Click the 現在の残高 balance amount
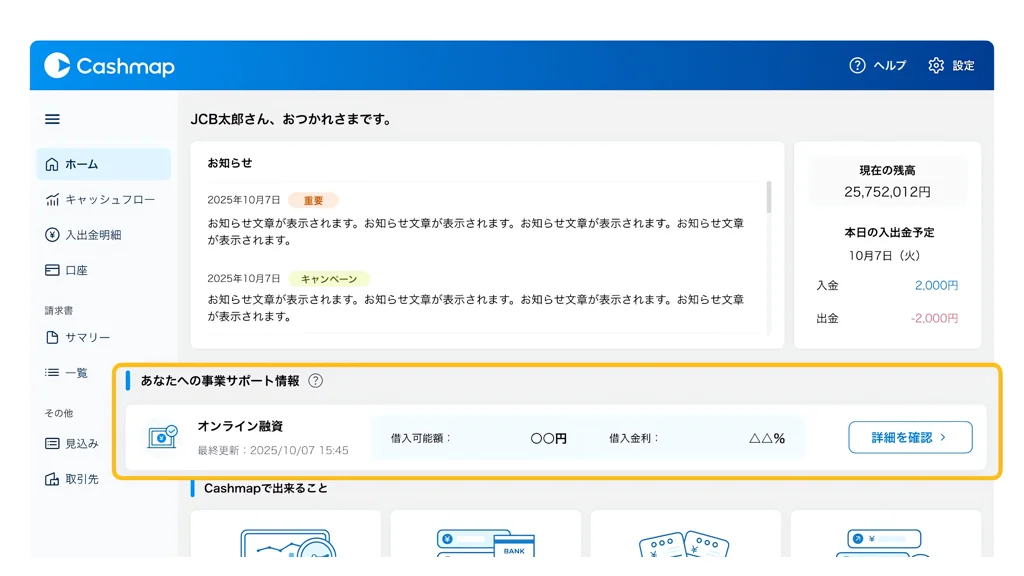The height and width of the screenshot is (576, 1024). tap(887, 191)
